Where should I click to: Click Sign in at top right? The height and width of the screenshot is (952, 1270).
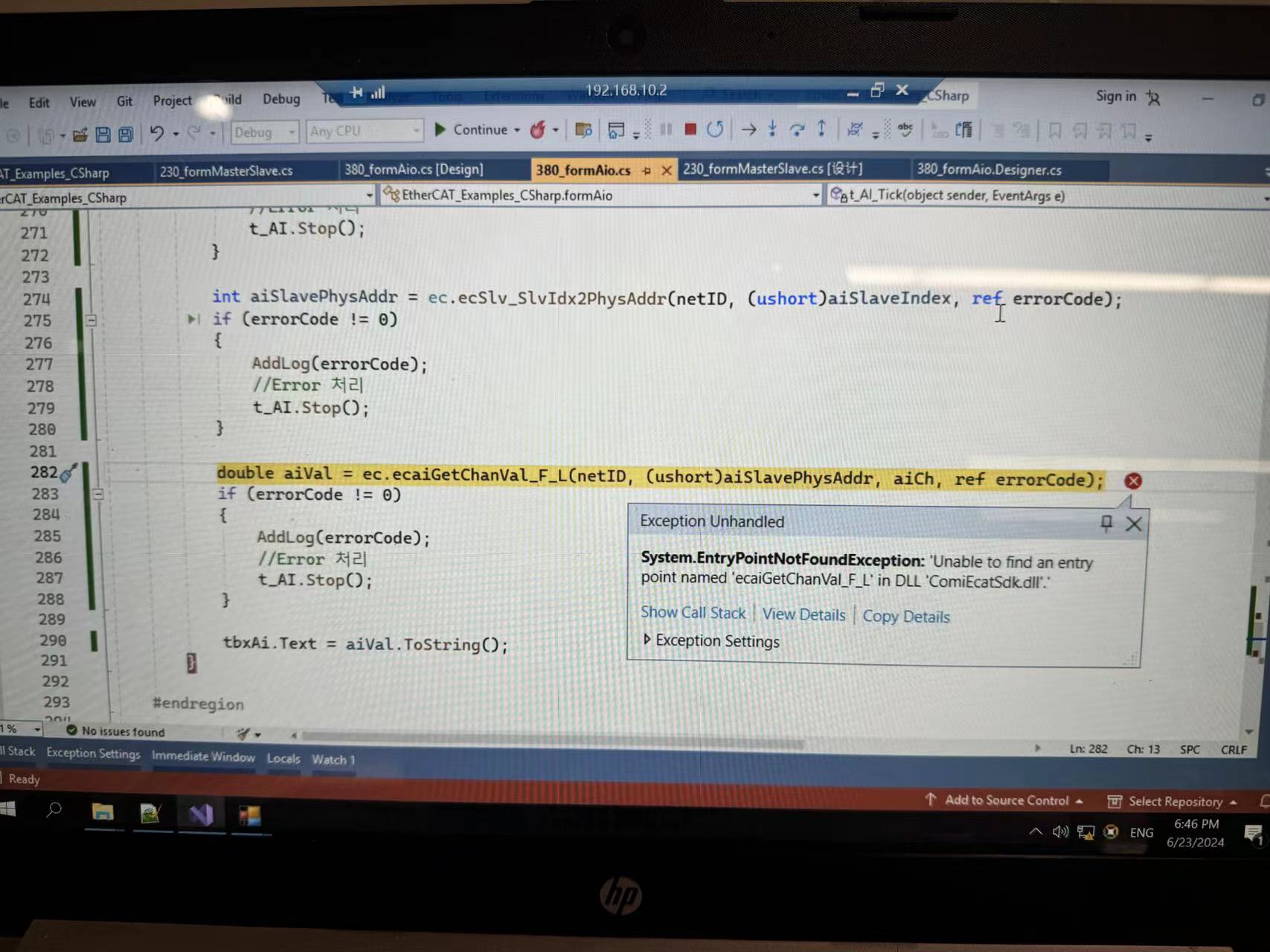click(1115, 96)
